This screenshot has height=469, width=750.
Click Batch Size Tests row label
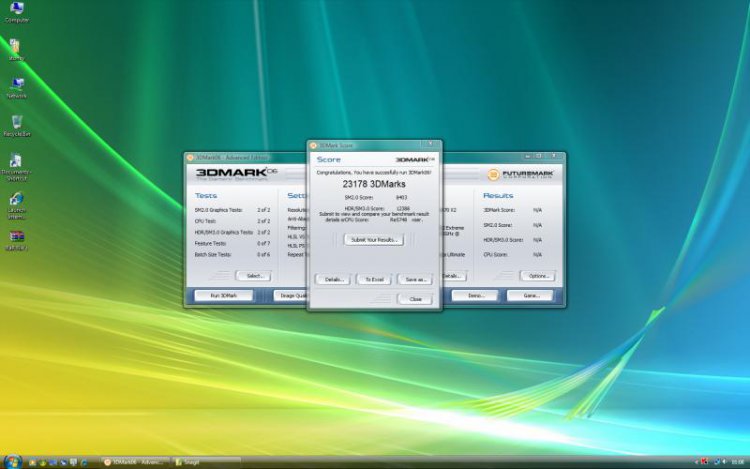213,254
